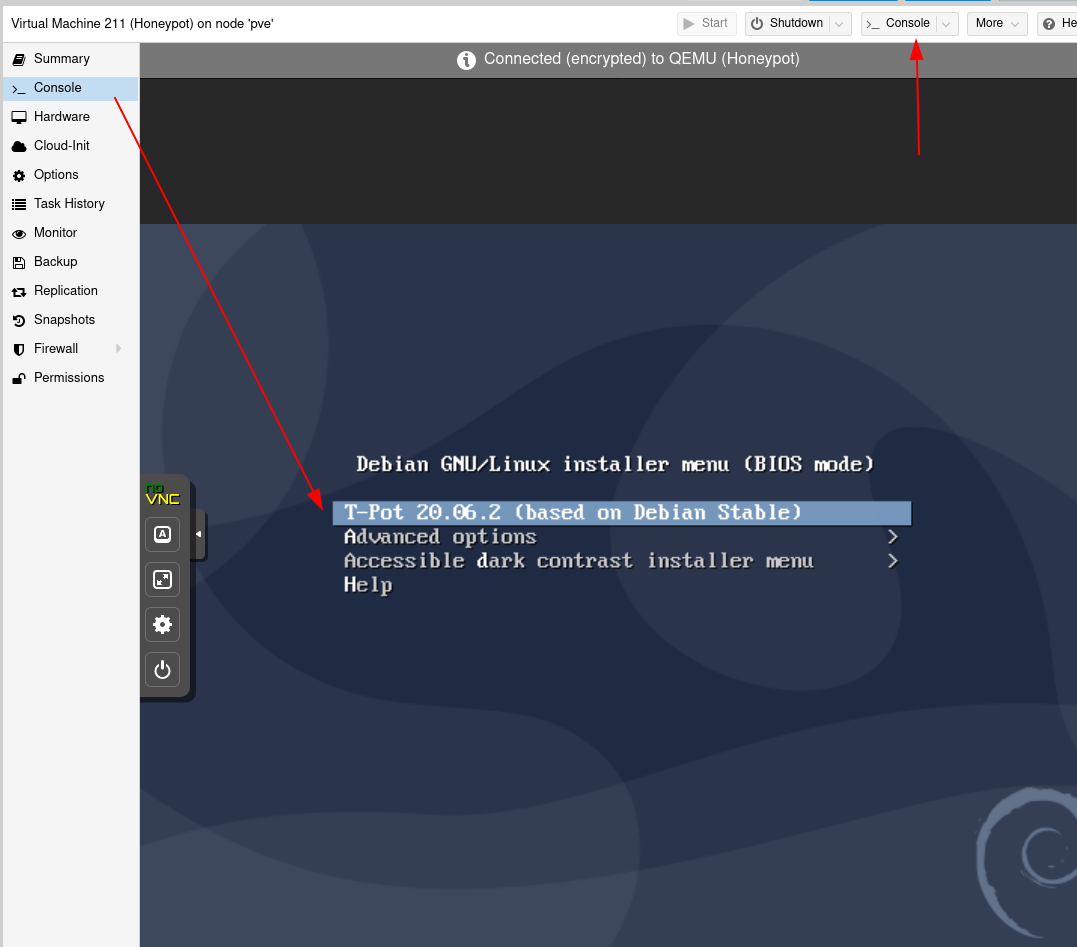Click the Backup floppy disk icon

[x=19, y=262]
